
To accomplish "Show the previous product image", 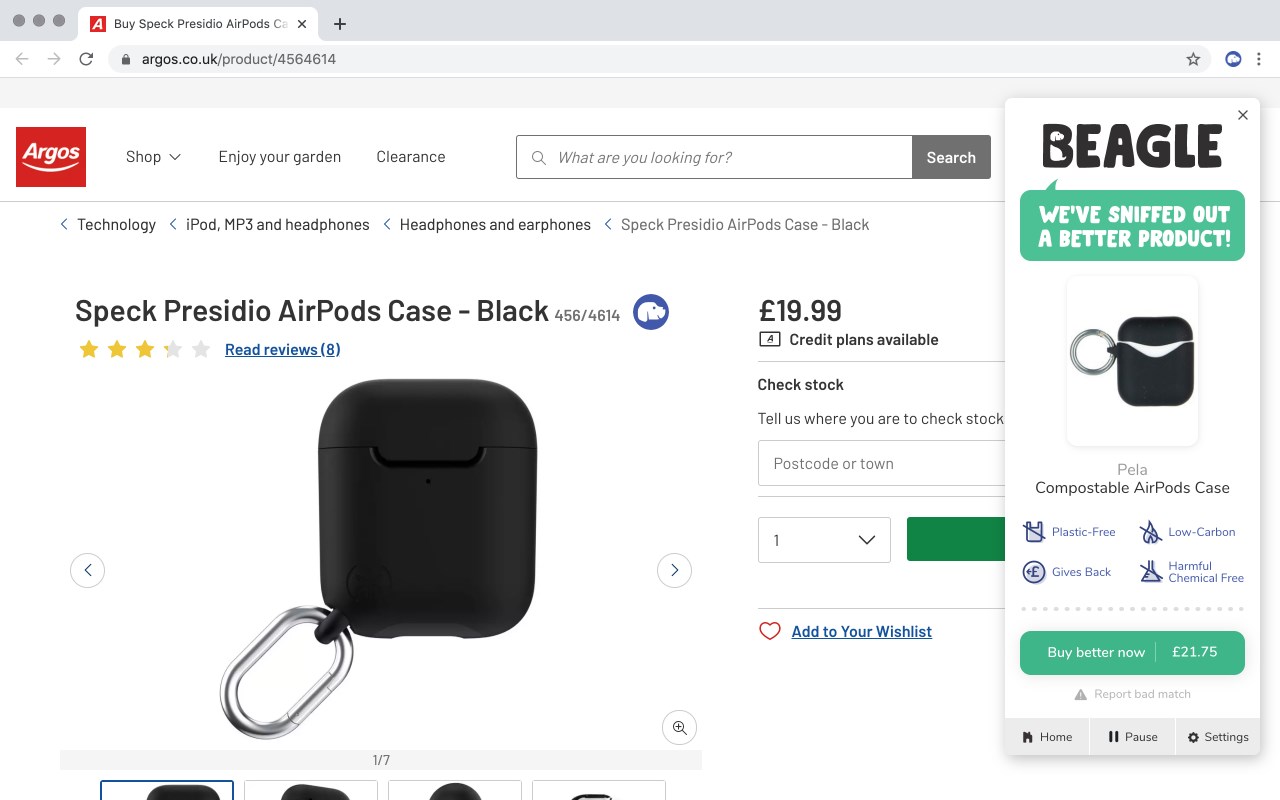I will tap(88, 570).
